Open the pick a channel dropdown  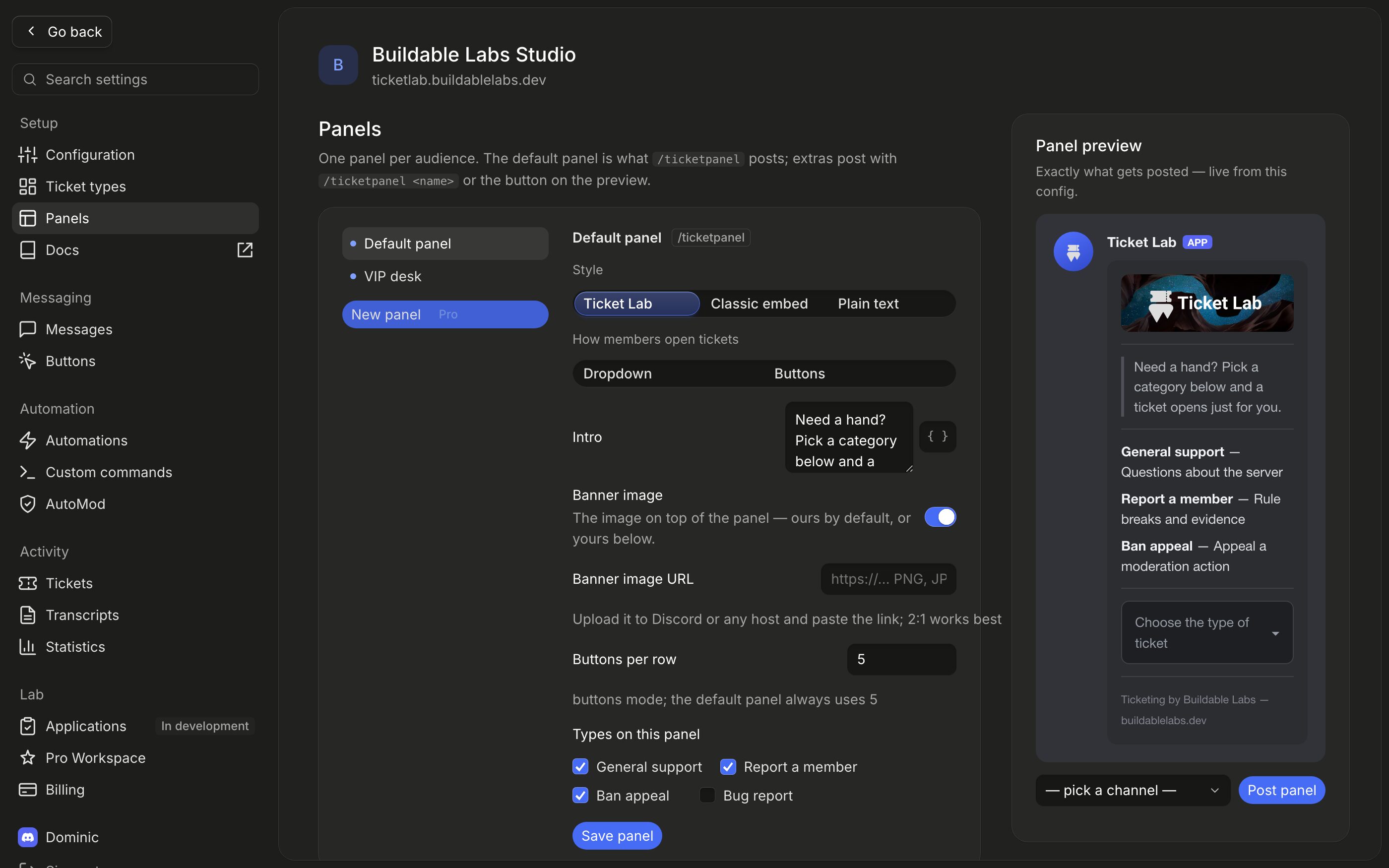coord(1133,790)
